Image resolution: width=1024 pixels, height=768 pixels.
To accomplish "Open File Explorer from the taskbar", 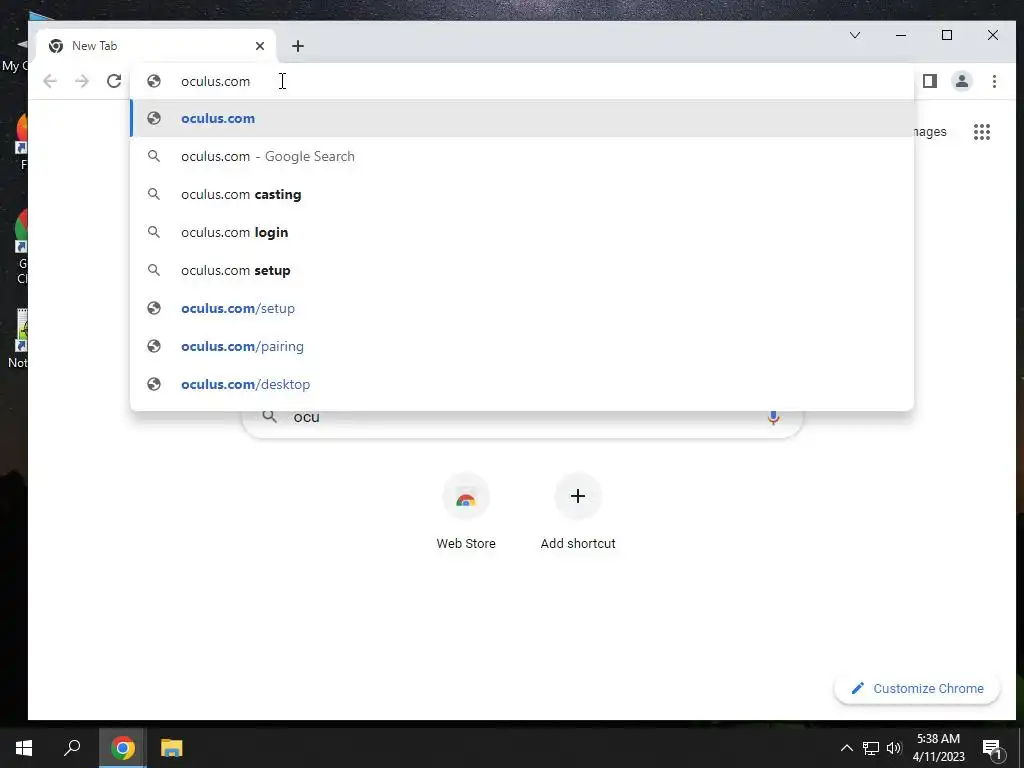I will pos(172,748).
